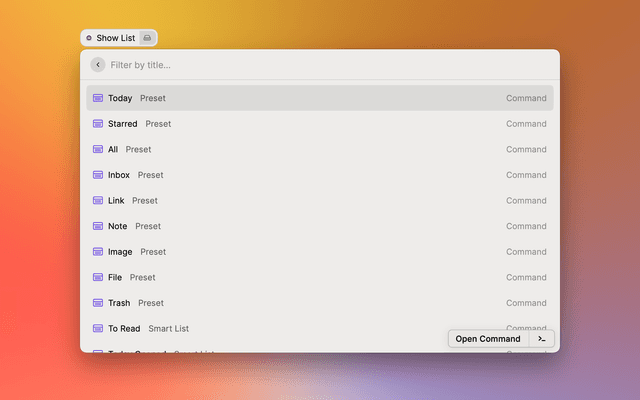Choose the Note preset command

click(320, 226)
